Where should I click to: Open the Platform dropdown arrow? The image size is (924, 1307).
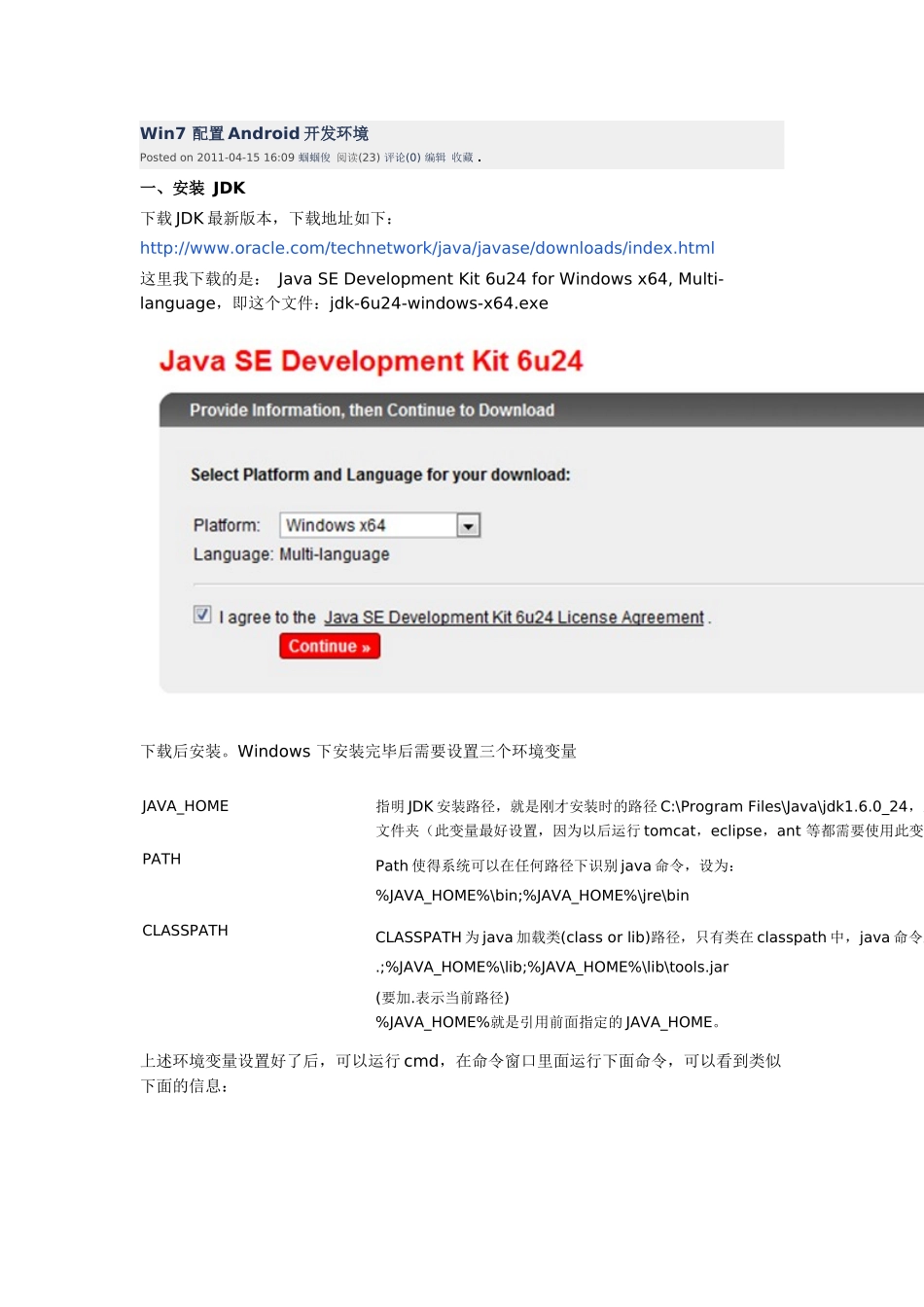point(469,525)
